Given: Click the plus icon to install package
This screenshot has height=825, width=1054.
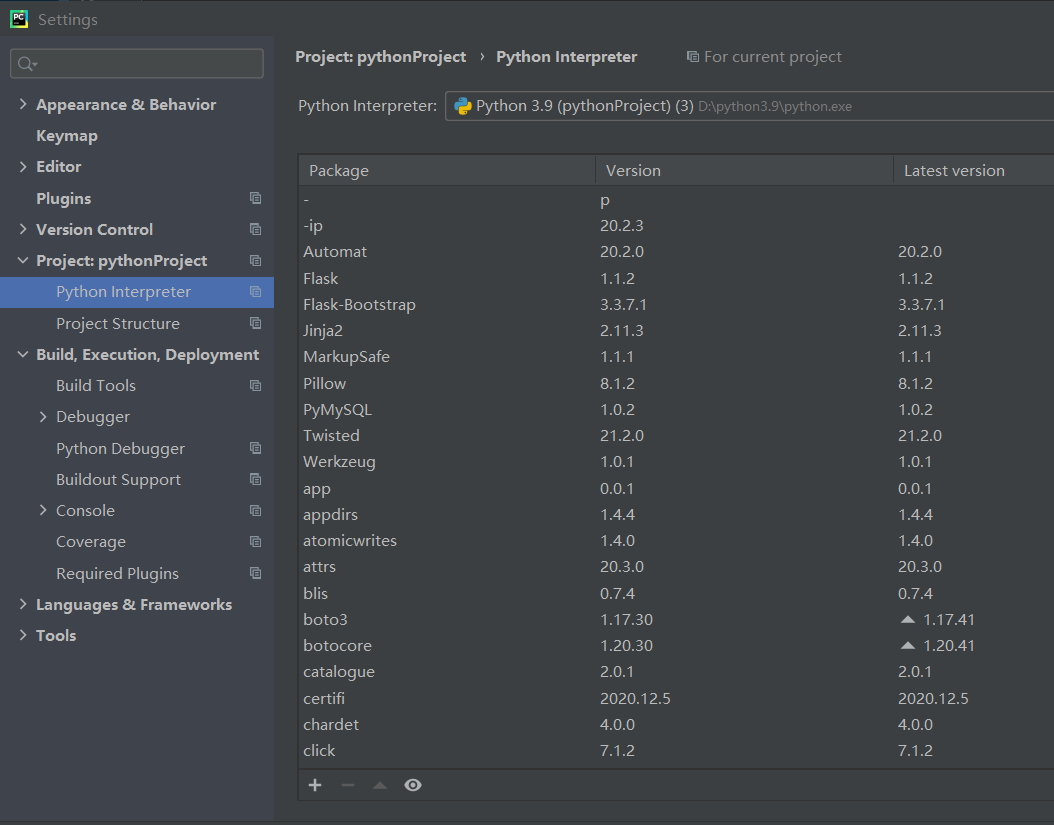Looking at the screenshot, I should (315, 785).
